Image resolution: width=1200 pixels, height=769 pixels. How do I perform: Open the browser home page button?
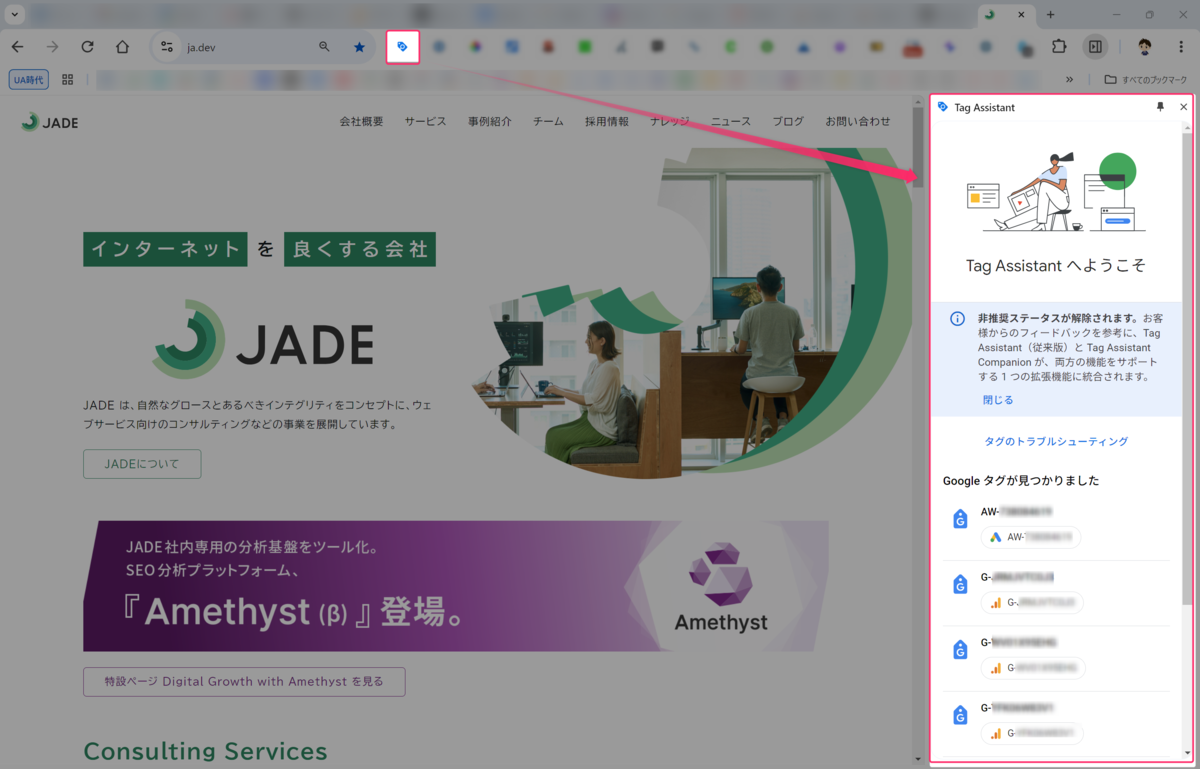click(122, 47)
